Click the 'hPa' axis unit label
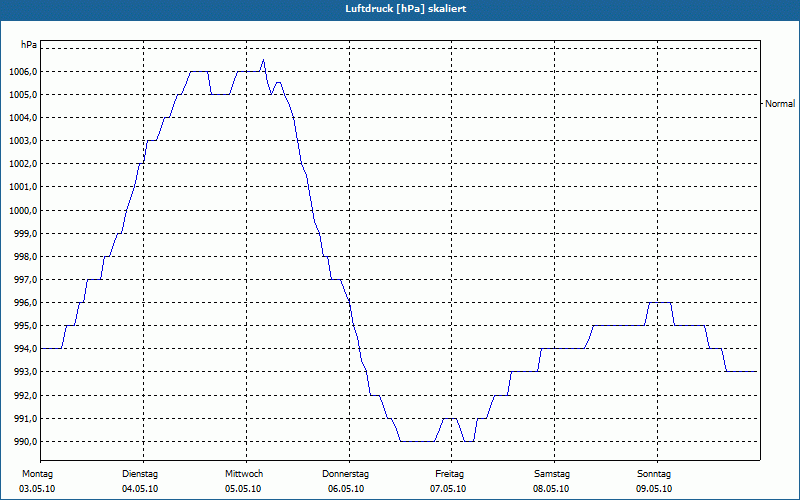 tap(29, 45)
